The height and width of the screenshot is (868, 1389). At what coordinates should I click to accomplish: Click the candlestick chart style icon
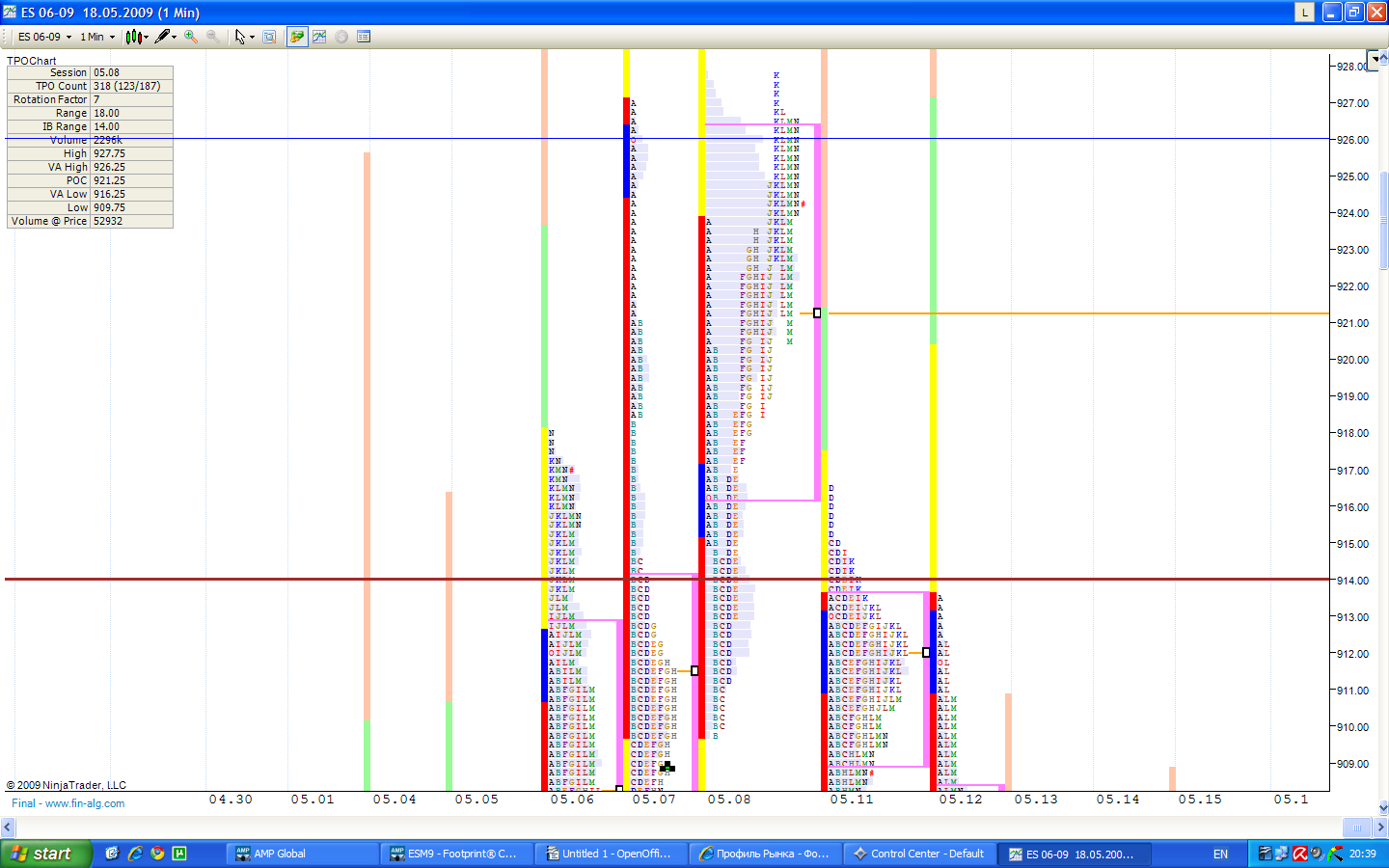(x=133, y=37)
